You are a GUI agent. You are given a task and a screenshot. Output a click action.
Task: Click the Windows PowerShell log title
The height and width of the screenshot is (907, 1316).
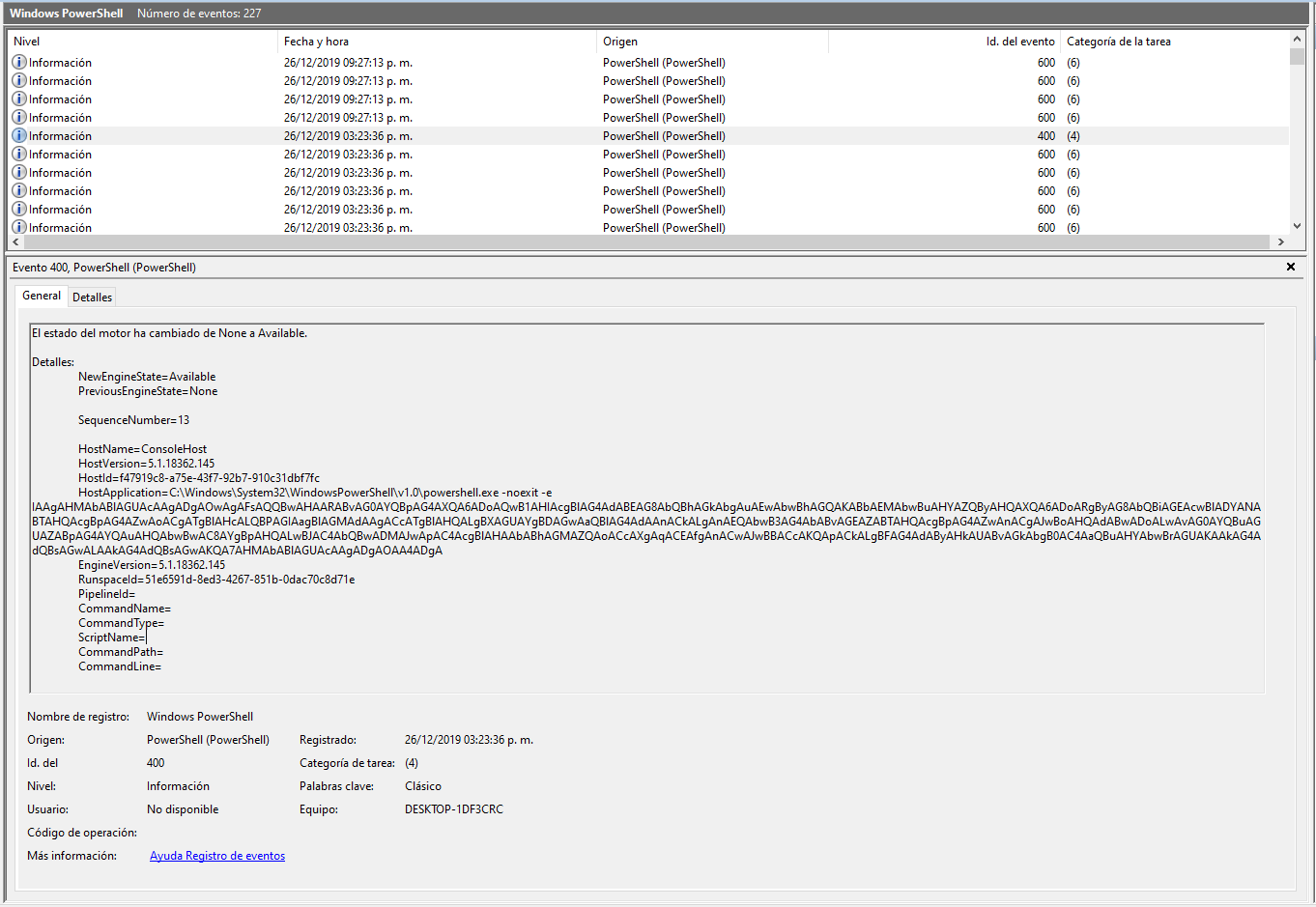pyautogui.click(x=67, y=14)
